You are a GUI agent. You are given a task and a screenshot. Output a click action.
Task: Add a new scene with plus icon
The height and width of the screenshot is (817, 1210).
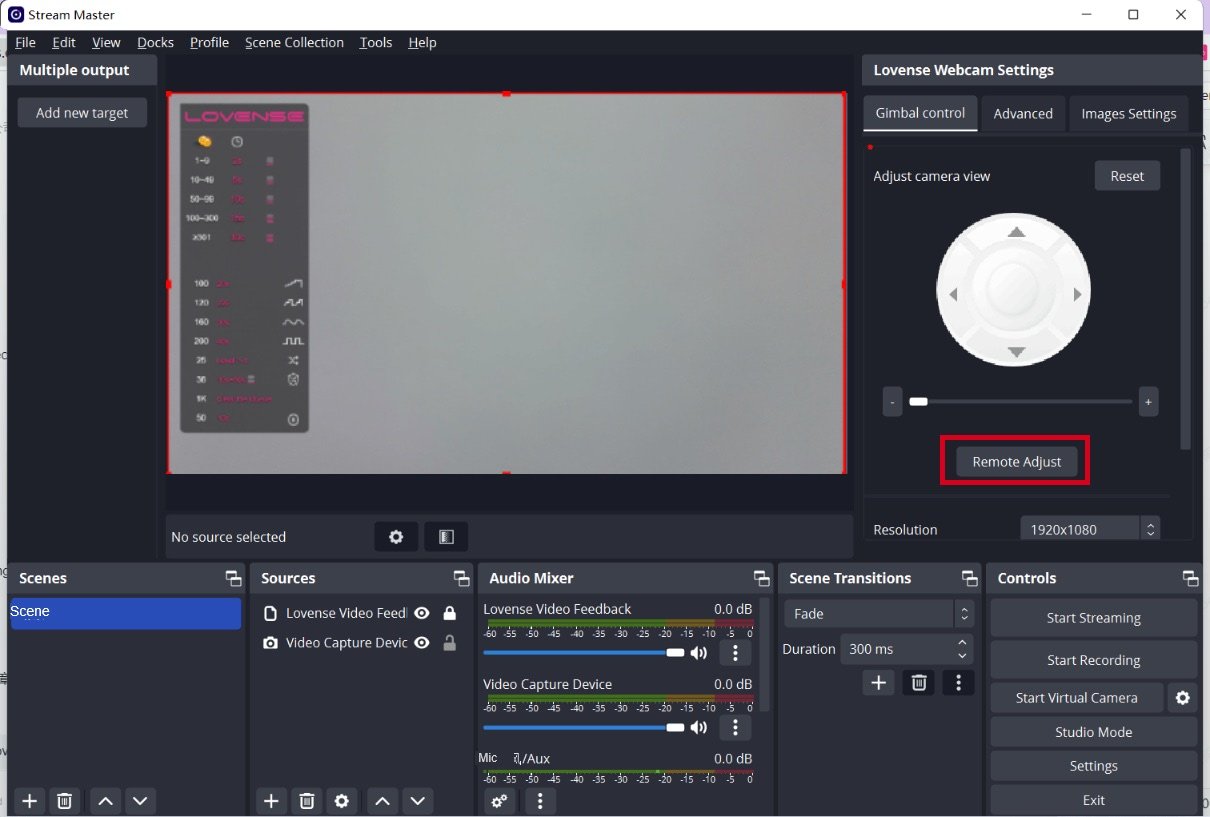(30, 800)
